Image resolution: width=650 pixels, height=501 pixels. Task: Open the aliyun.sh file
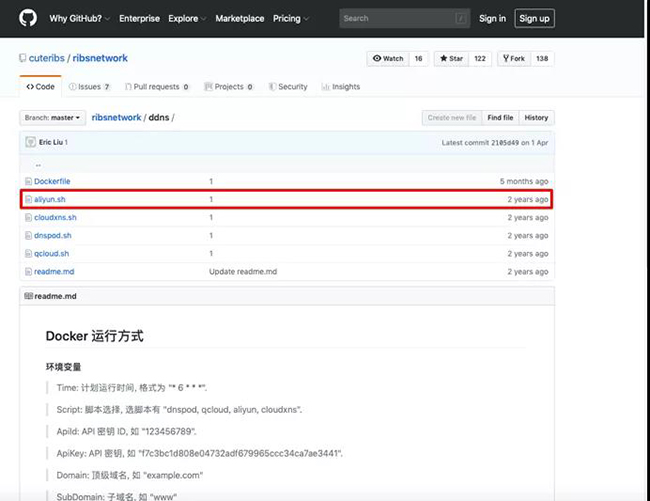50,199
